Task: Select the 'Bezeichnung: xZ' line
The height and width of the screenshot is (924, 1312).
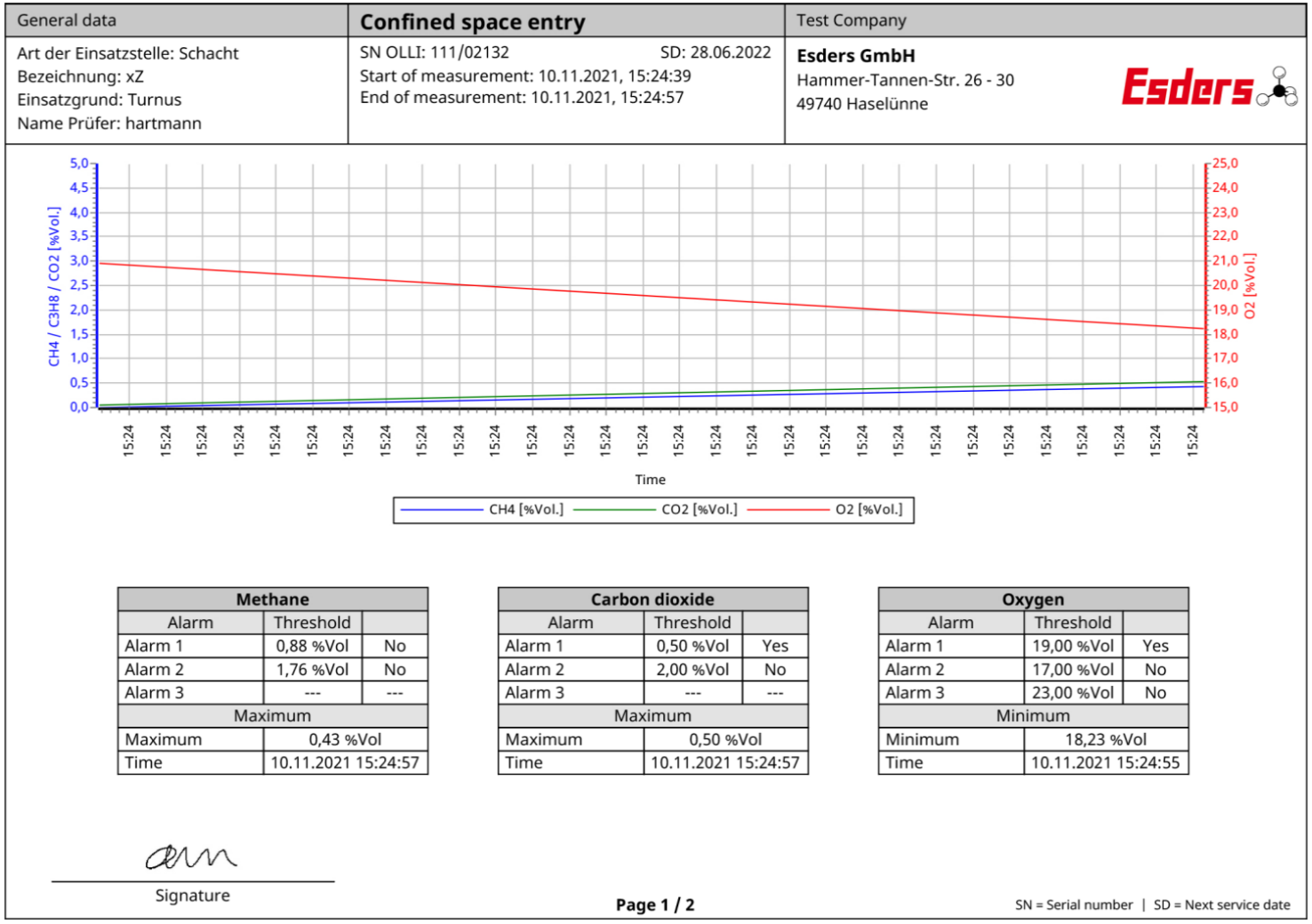Action: tap(80, 76)
